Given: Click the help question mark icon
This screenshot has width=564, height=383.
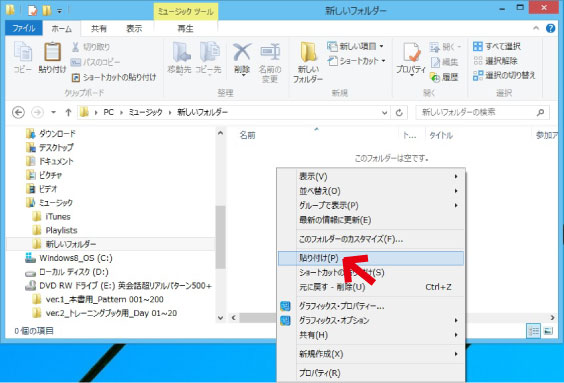Looking at the screenshot, I should coord(550,28).
